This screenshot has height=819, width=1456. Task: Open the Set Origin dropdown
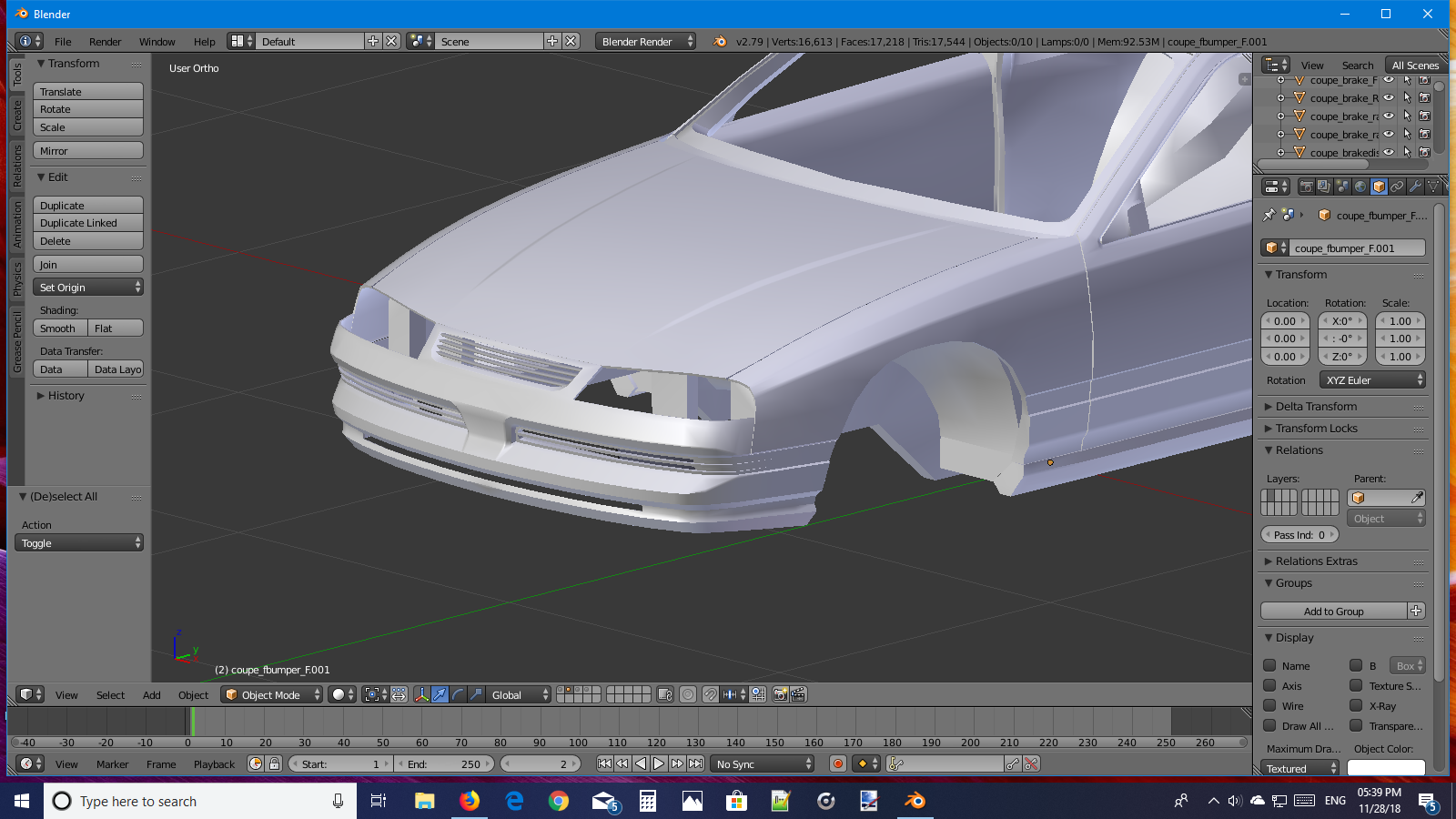88,288
